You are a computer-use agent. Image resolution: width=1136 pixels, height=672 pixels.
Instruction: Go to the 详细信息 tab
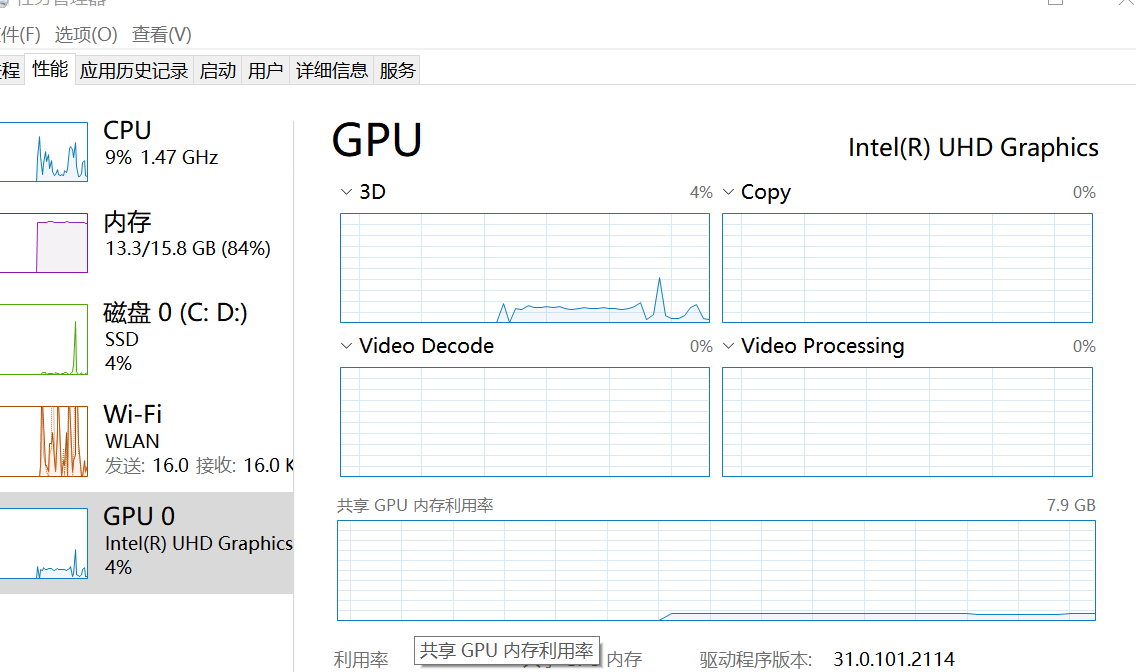(332, 70)
